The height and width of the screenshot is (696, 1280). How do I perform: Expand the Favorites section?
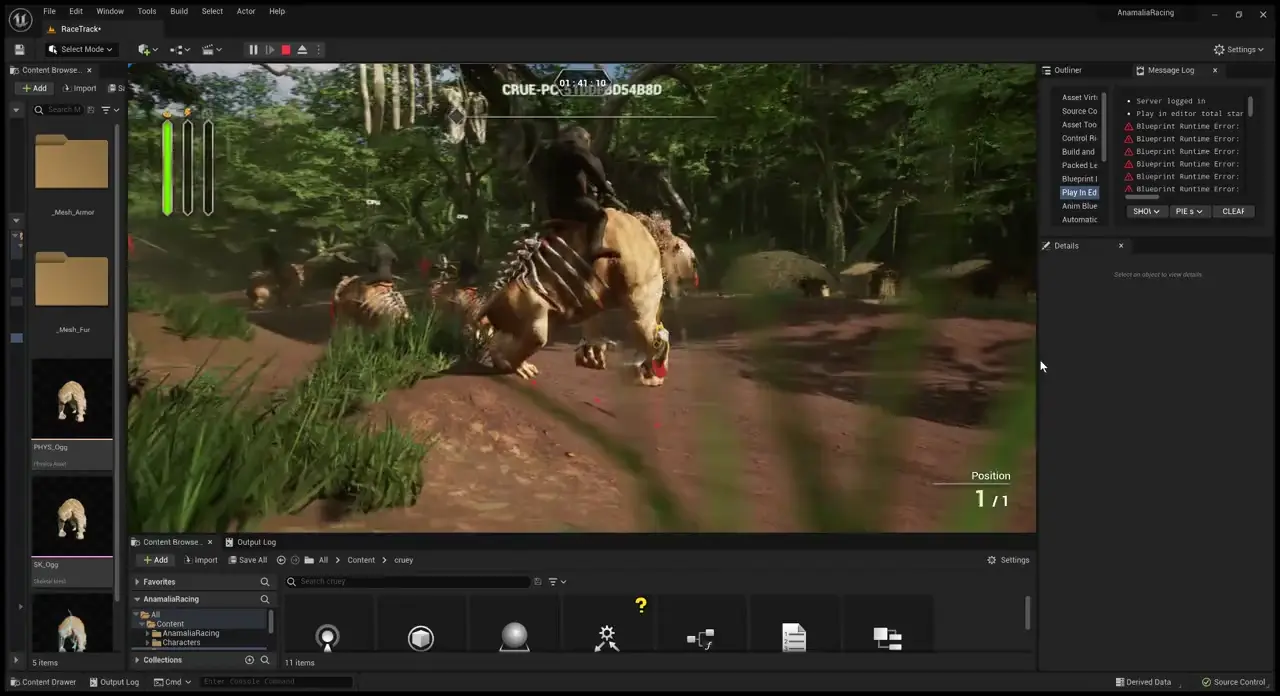click(137, 582)
